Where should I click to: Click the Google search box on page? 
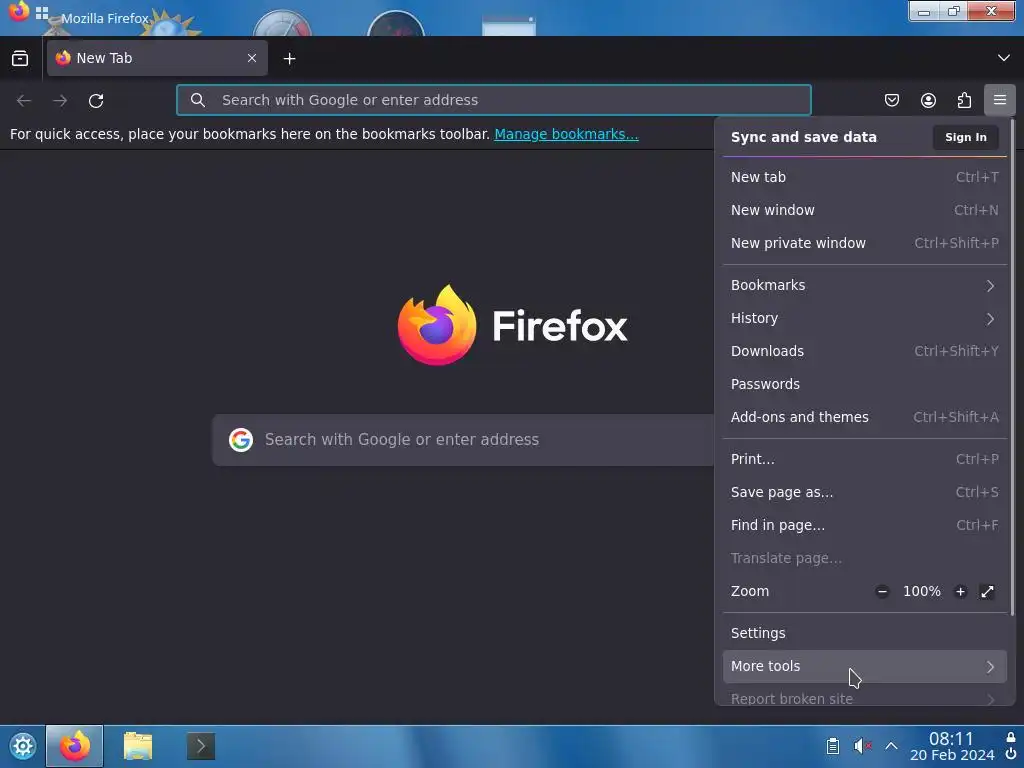pyautogui.click(x=464, y=440)
